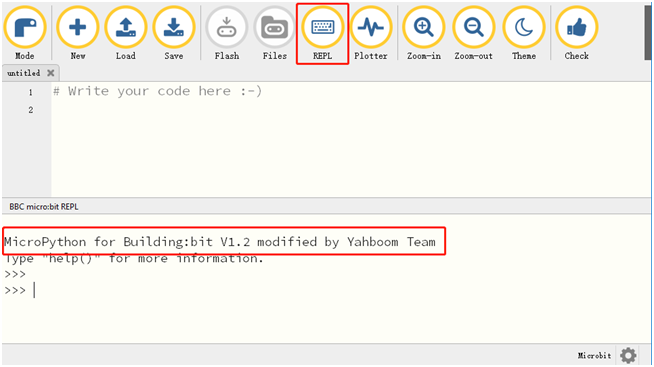654x367 pixels.
Task: Click the BBC micro:bit REPL panel title
Action: click(44, 207)
